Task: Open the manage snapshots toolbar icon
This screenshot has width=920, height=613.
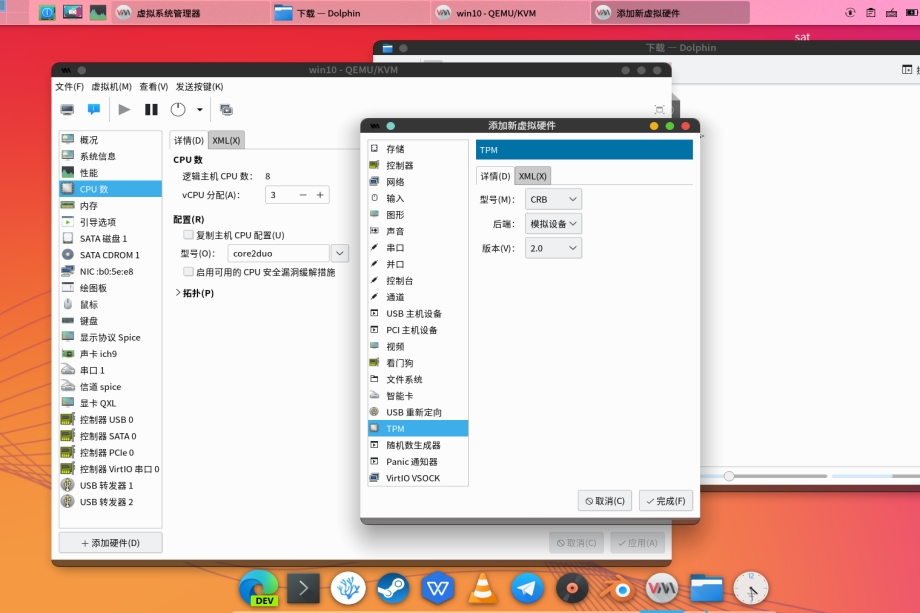Action: 226,109
